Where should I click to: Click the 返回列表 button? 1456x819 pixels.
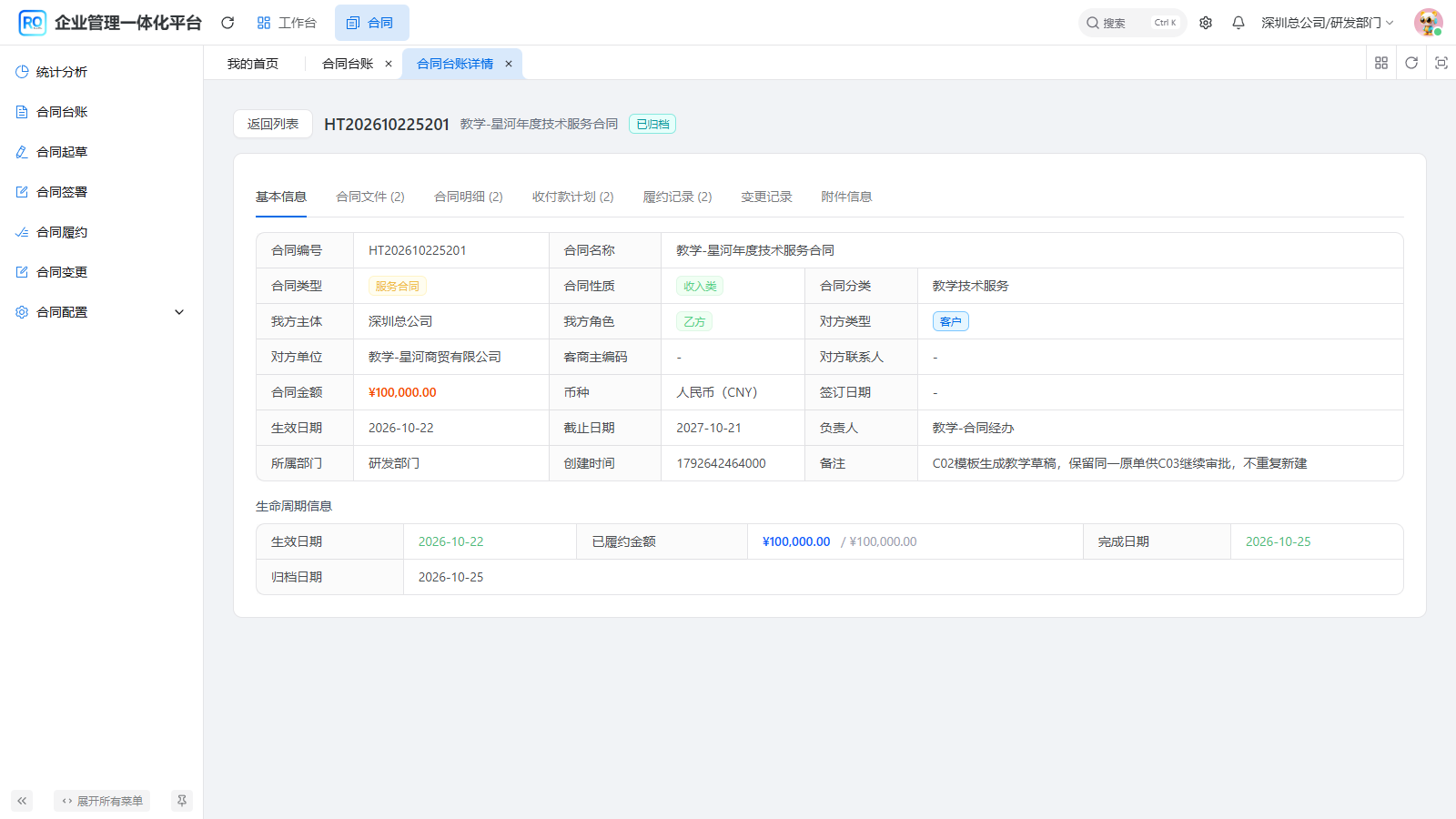273,124
